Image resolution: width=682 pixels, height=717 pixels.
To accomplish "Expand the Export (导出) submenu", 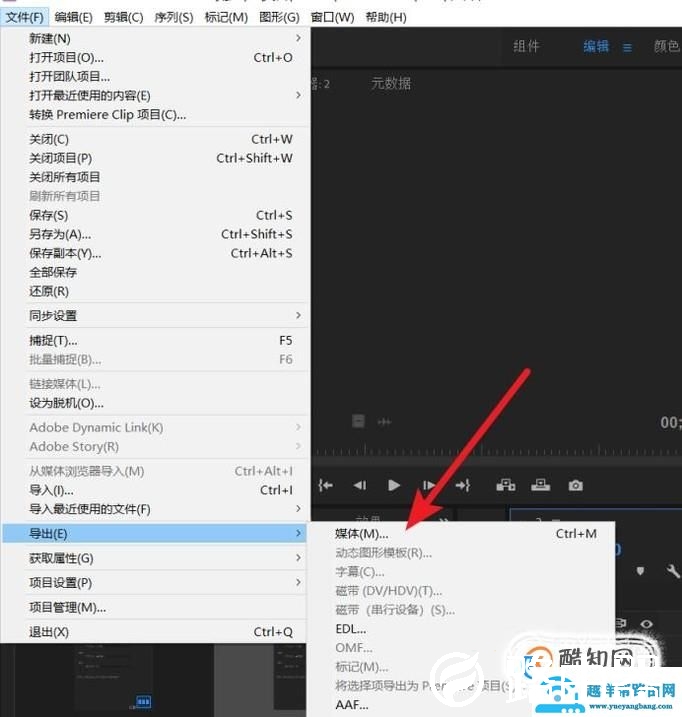I will coord(155,534).
